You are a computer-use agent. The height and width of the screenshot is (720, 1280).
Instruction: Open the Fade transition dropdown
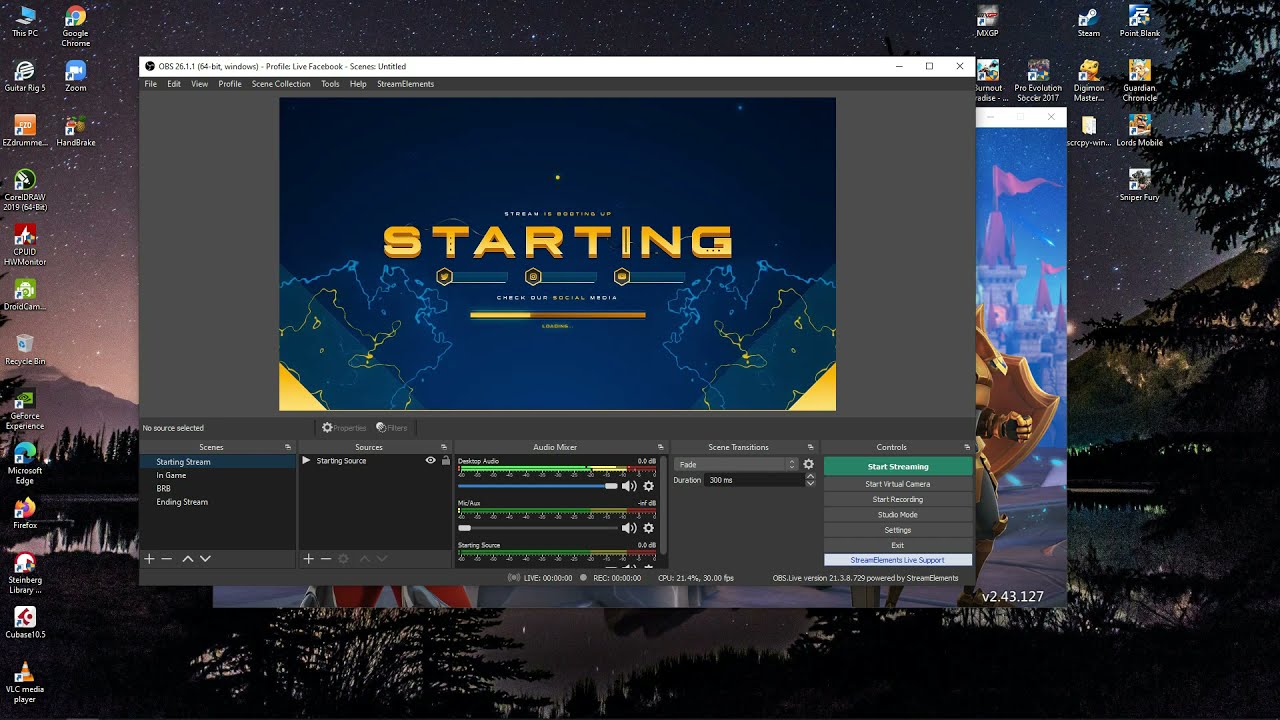[x=737, y=464]
